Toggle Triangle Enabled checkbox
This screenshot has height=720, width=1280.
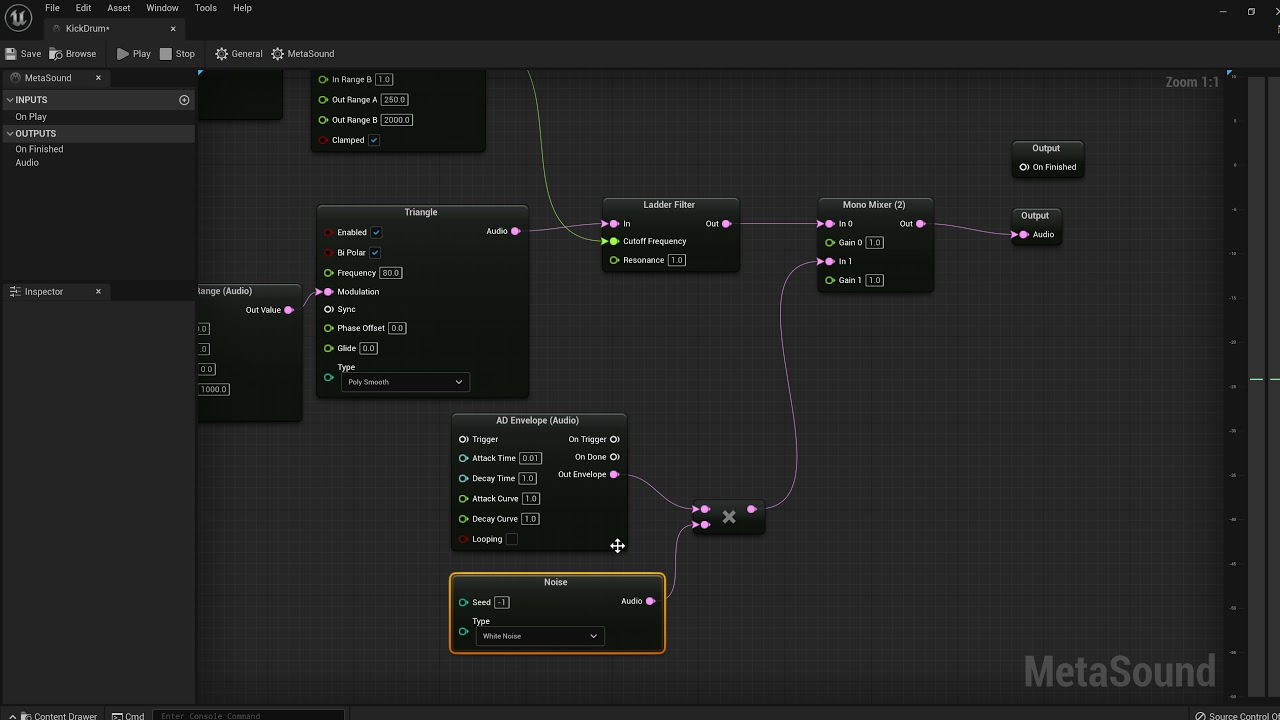[377, 233]
